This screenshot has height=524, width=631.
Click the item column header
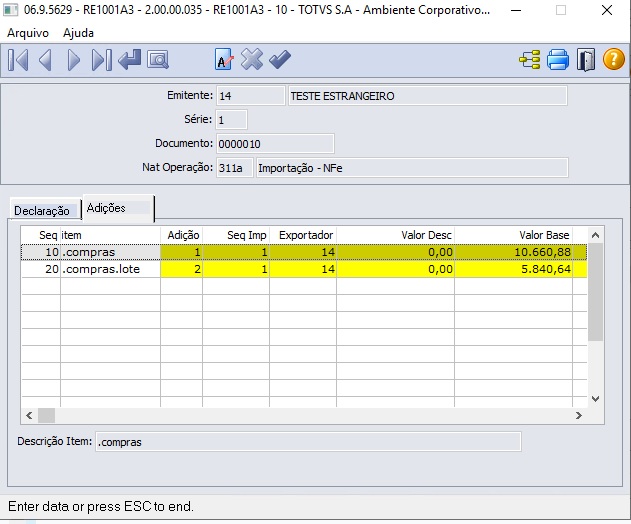click(x=110, y=235)
